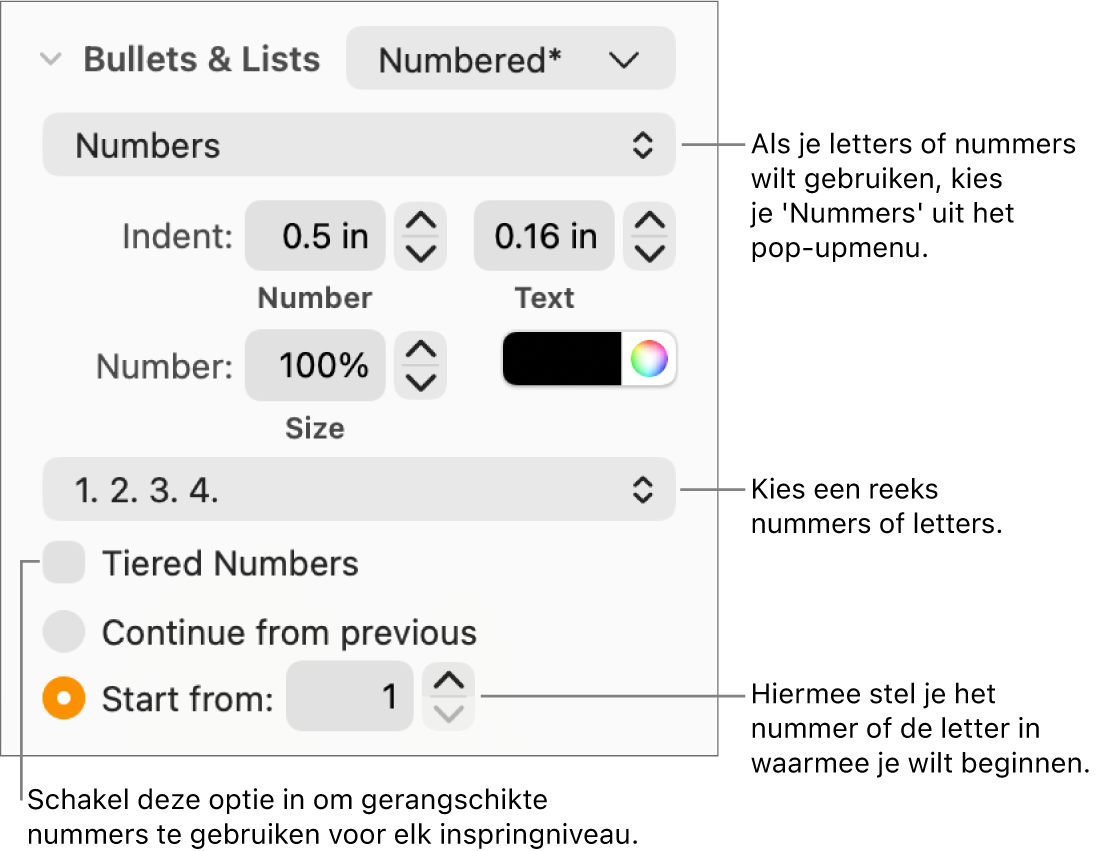This screenshot has width=1099, height=851.
Task: Collapse the Bullets & Lists section
Action: click(49, 60)
